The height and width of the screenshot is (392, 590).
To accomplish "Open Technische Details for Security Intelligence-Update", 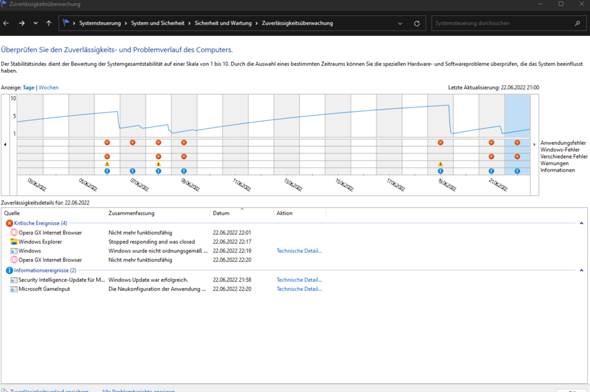I will tap(299, 280).
